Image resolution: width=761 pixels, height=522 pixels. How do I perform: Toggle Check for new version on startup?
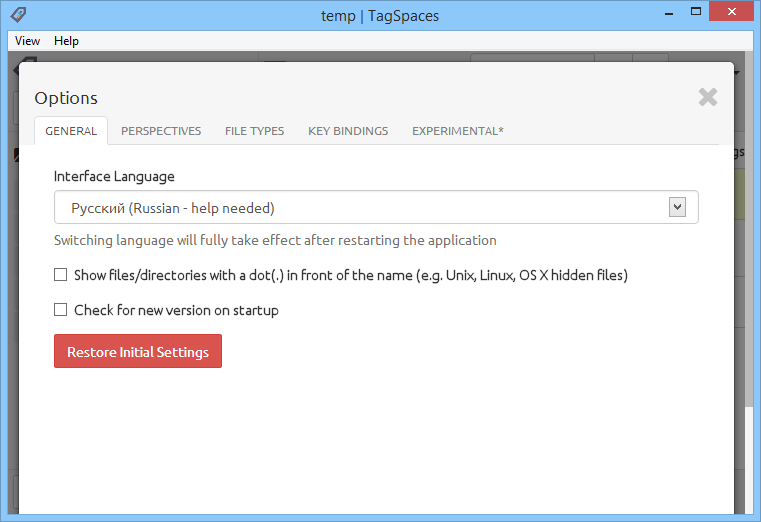[x=60, y=310]
